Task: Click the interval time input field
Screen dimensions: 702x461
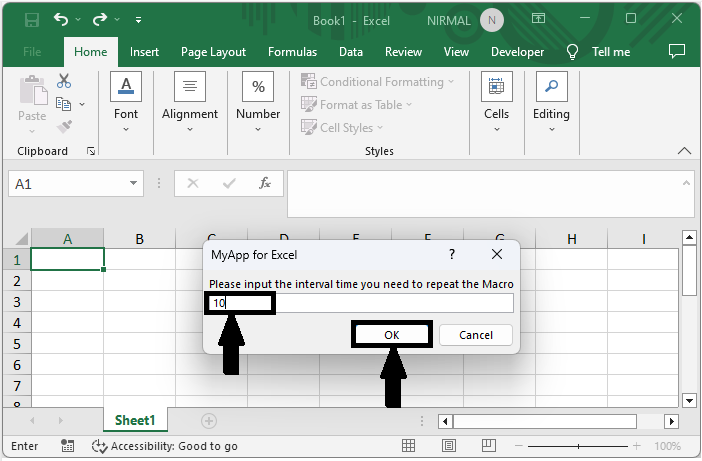Action: pyautogui.click(x=360, y=303)
